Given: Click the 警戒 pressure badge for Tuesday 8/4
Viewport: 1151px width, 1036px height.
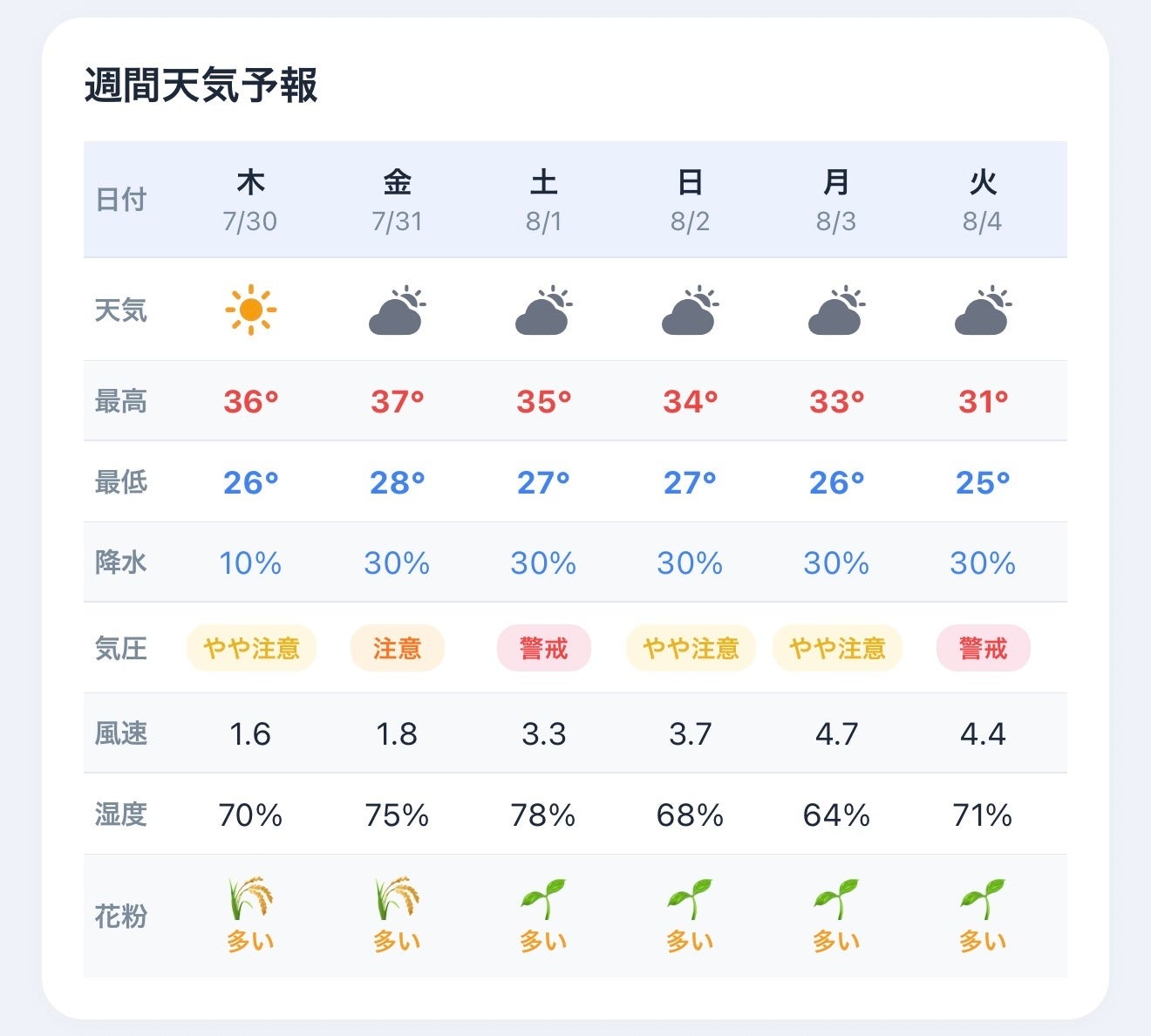Looking at the screenshot, I should click(x=984, y=648).
